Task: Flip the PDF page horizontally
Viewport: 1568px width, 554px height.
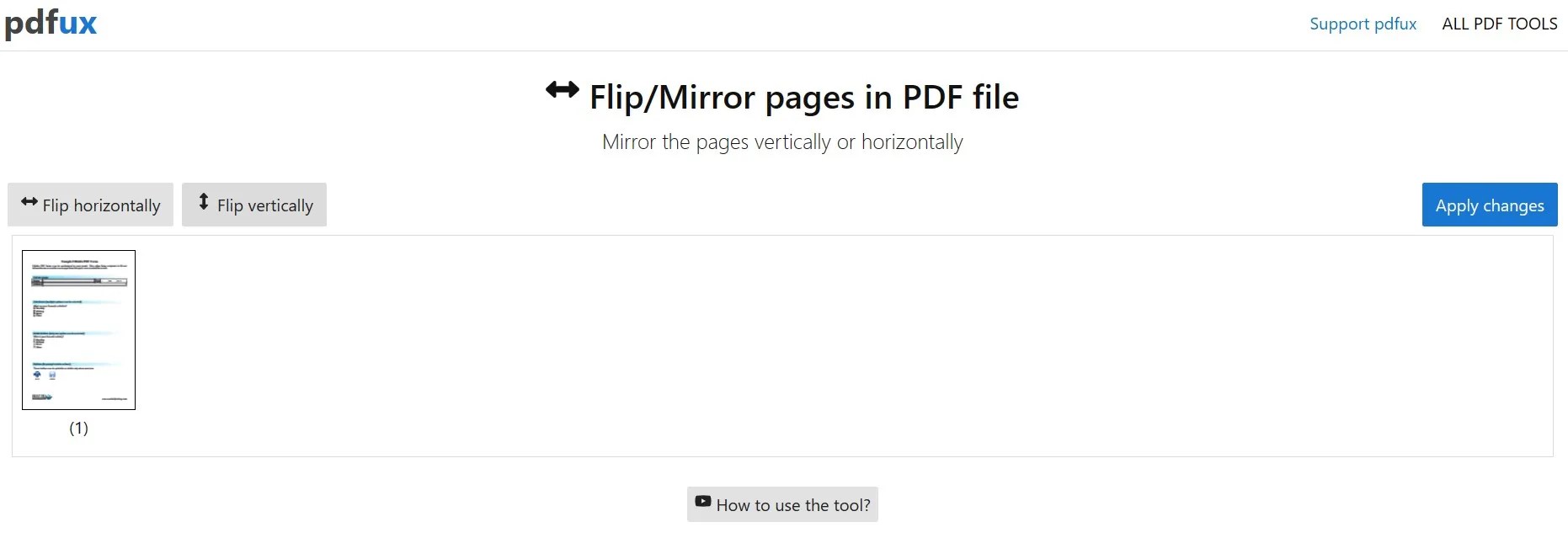Action: click(90, 205)
